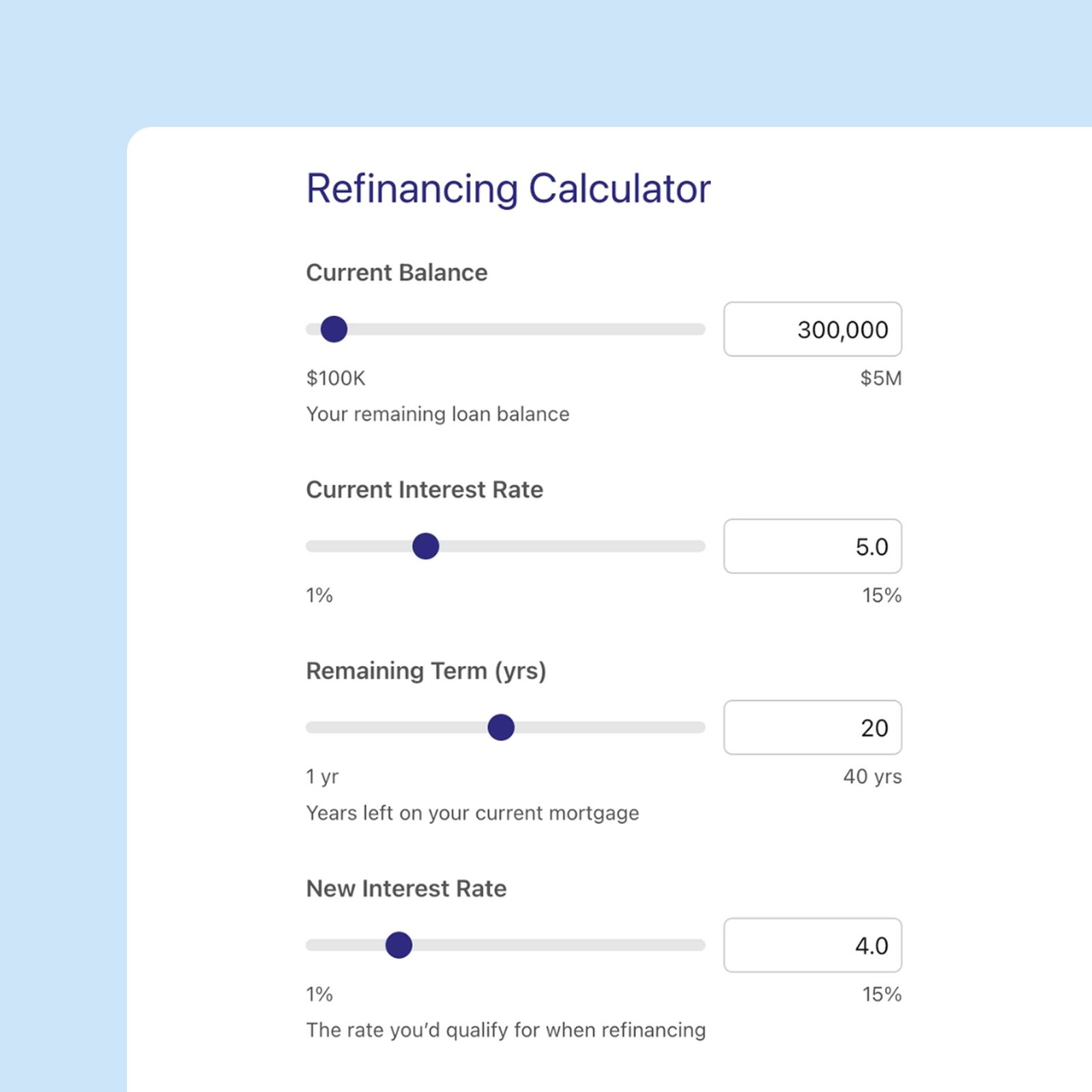Image resolution: width=1092 pixels, height=1092 pixels.
Task: Click the Current Interest Rate slider handle
Action: (x=425, y=546)
